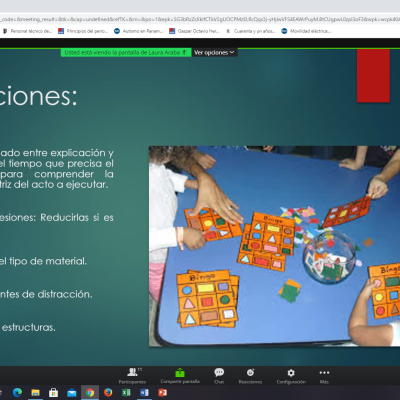This screenshot has height=400, width=400.
Task: Open PowerPoint from the taskbar
Action: pos(162,393)
